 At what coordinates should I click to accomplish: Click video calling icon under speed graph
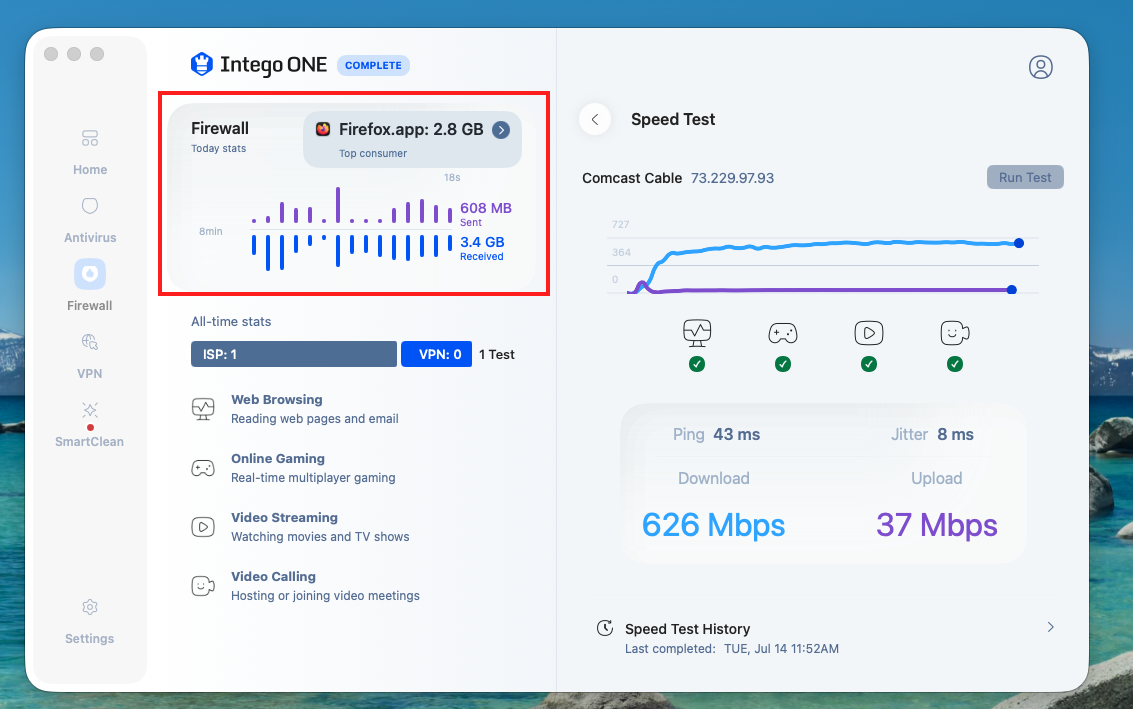click(x=955, y=332)
